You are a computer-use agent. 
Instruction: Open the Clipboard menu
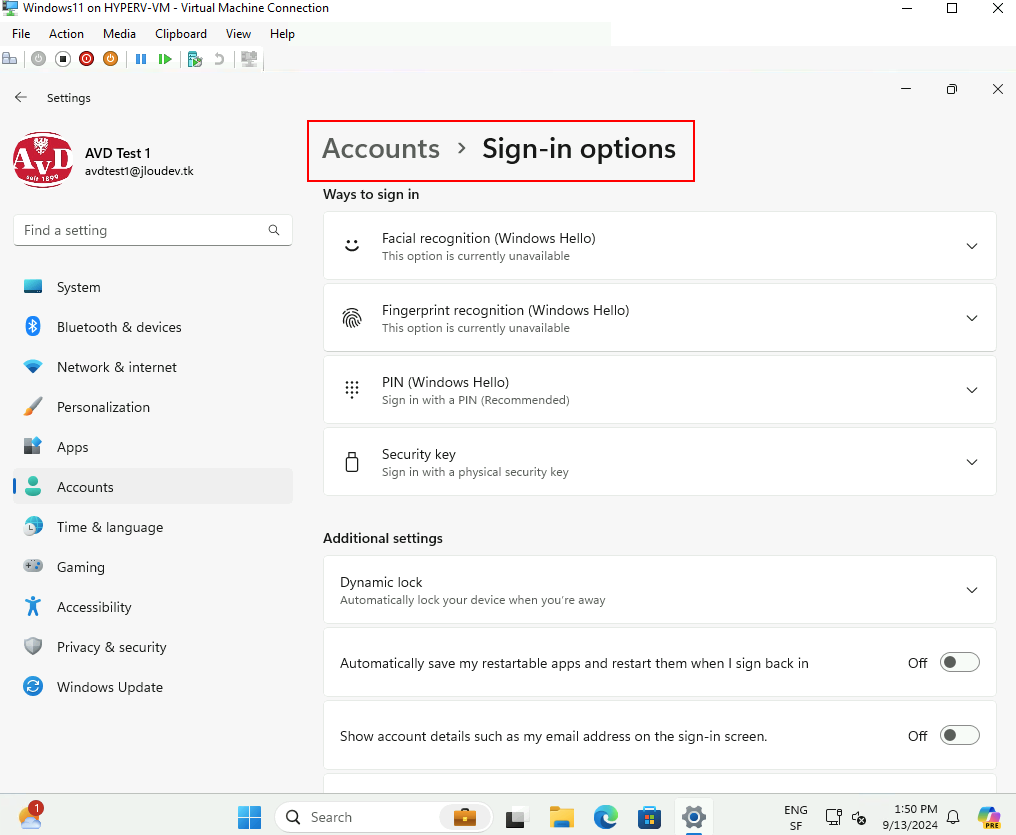(181, 34)
